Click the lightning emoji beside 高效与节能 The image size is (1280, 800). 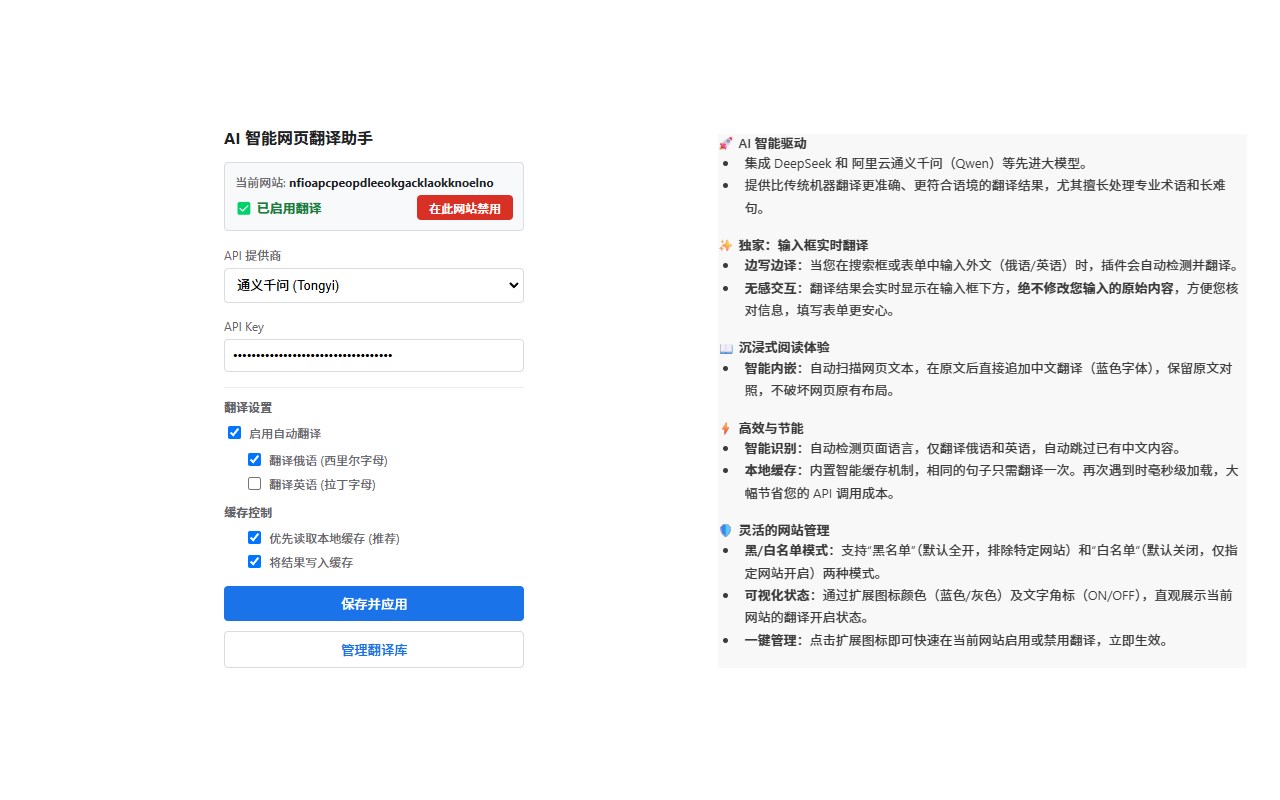[726, 428]
